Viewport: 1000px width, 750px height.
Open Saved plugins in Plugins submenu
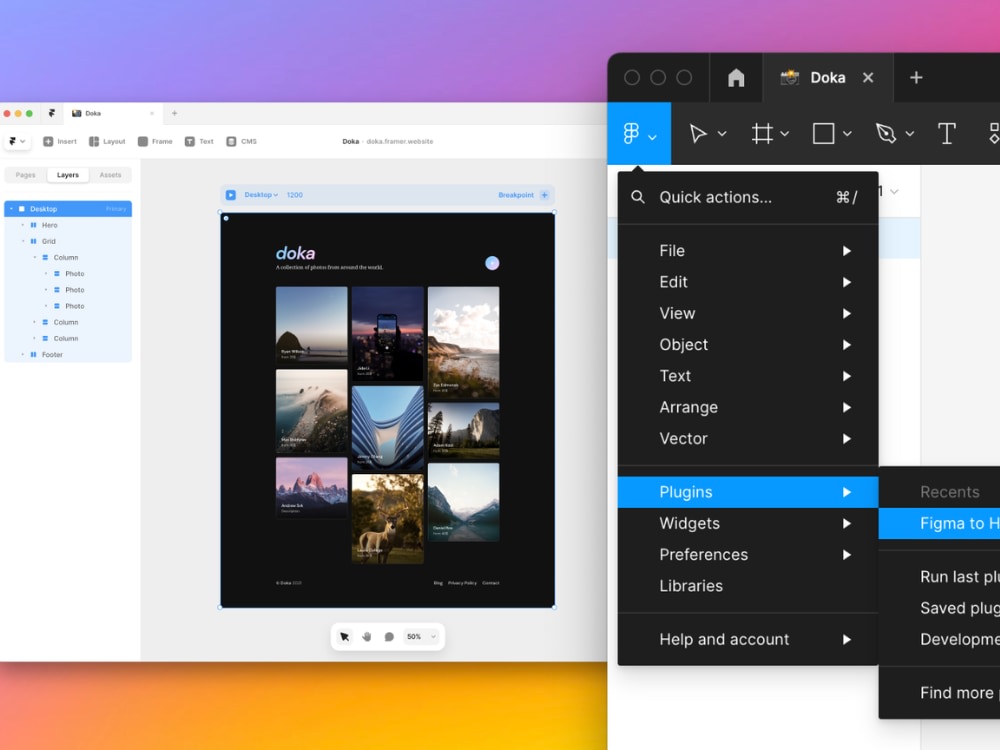pyautogui.click(x=939, y=608)
